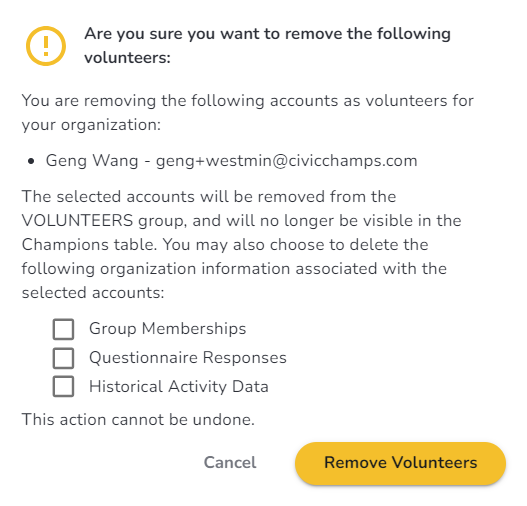
Task: Click the word VOLUNTEERS in the paragraph
Action: 77,221
